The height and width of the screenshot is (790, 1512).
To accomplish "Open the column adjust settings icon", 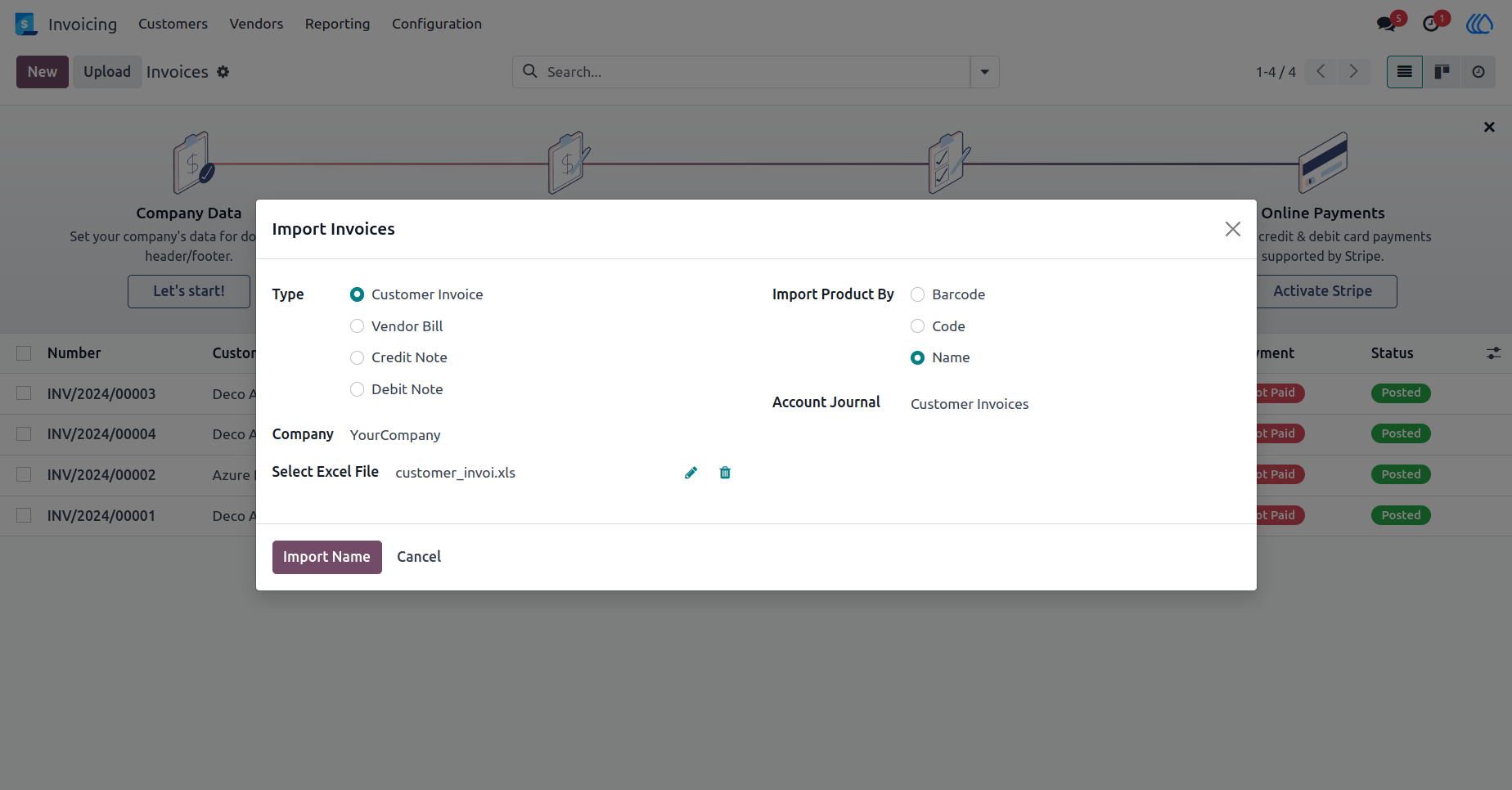I will [1493, 353].
